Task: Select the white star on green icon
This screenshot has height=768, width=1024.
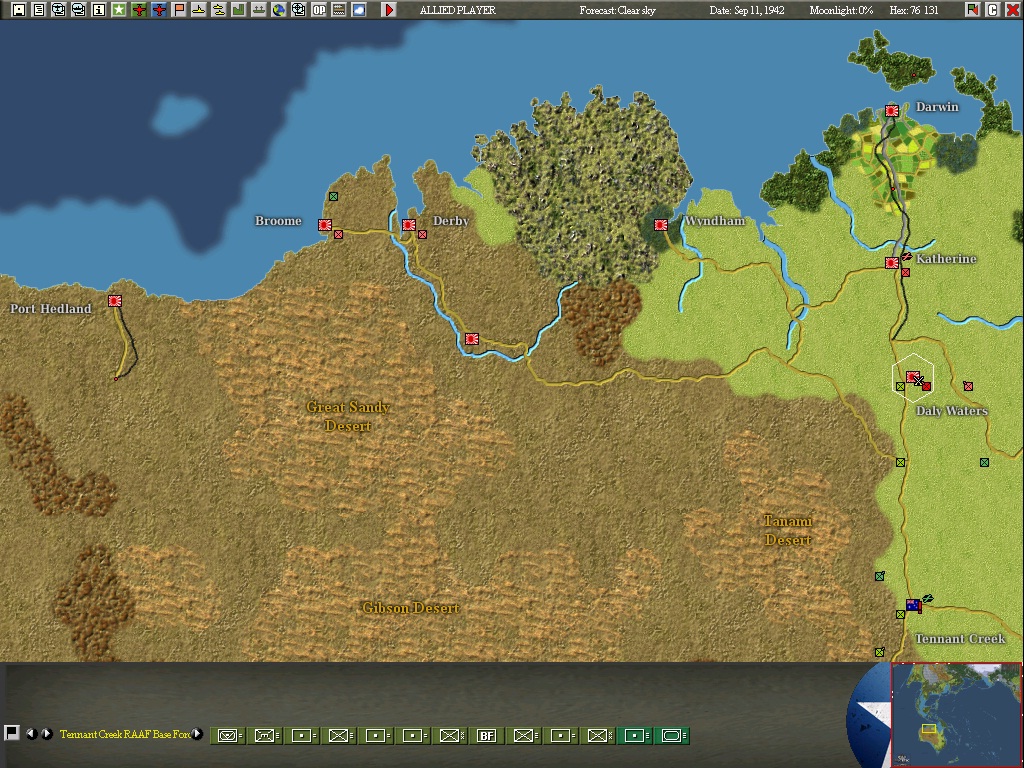Action: pyautogui.click(x=119, y=10)
